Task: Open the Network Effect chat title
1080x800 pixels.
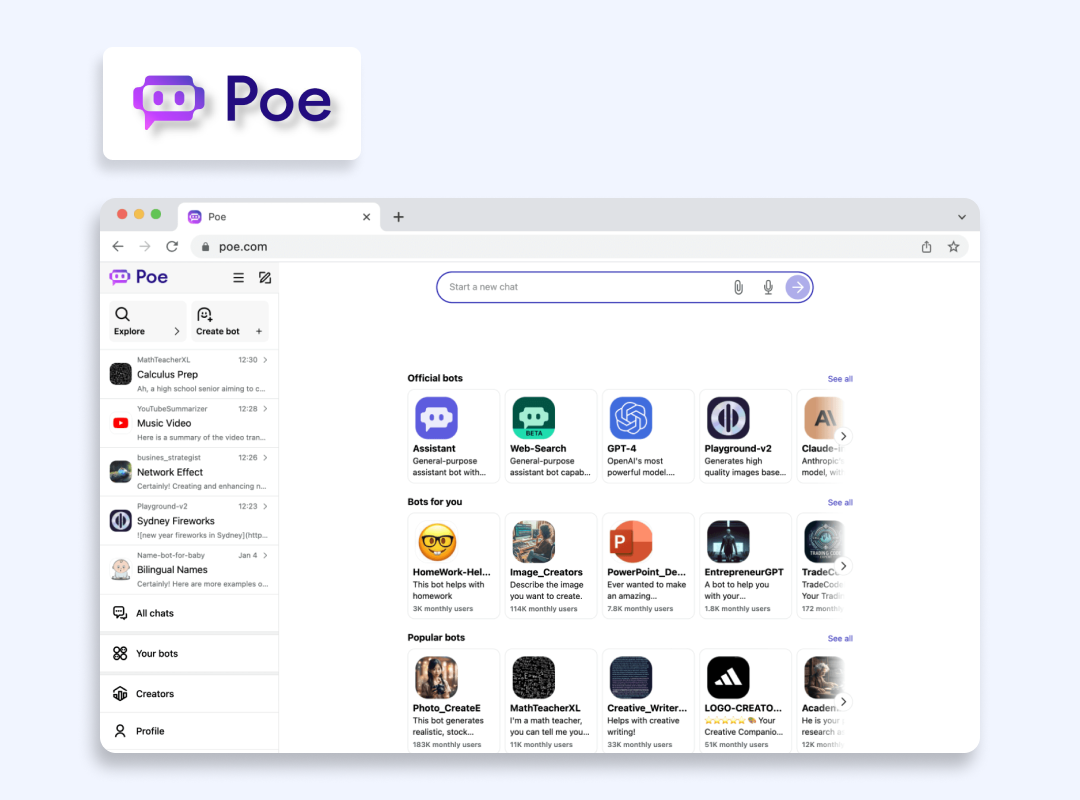Action: coord(170,472)
